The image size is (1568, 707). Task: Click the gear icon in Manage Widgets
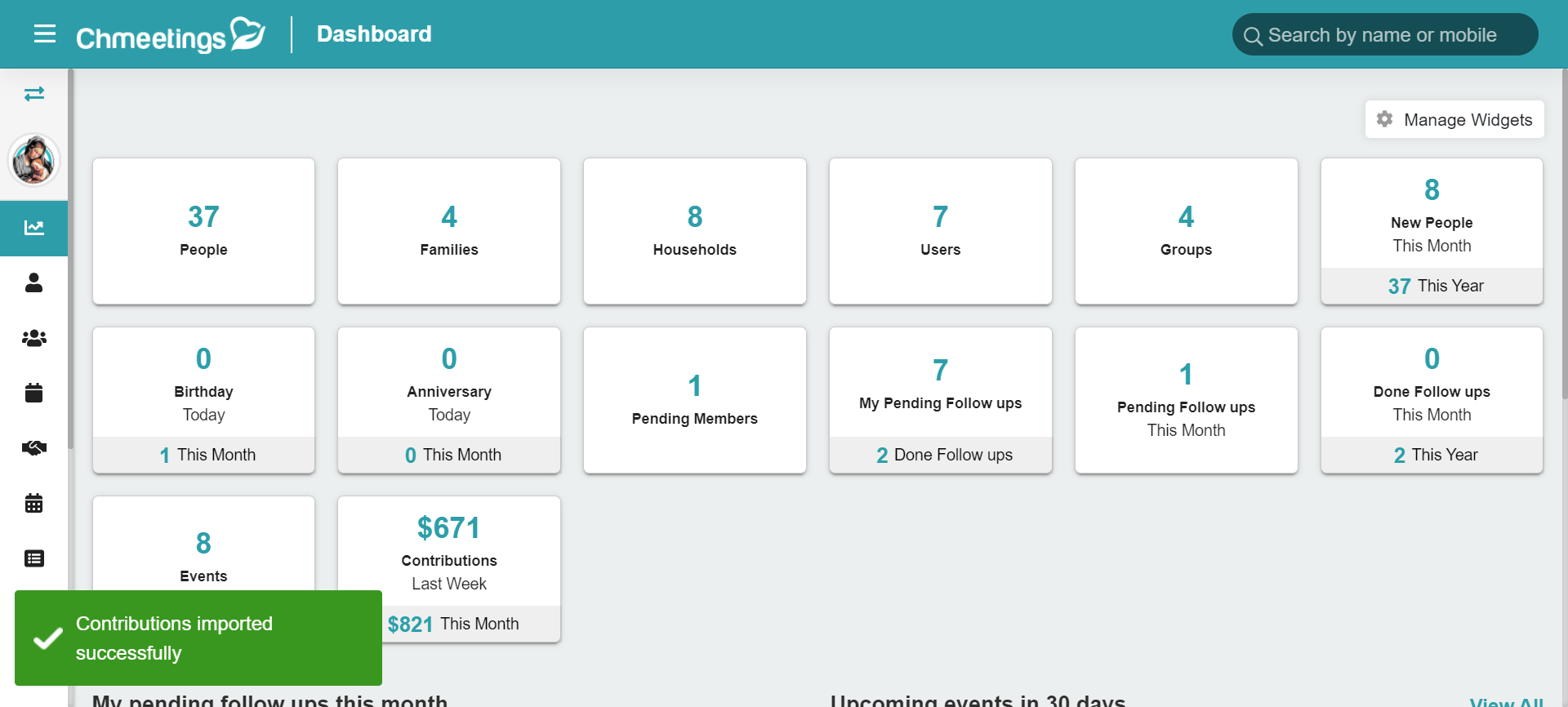[x=1385, y=119]
